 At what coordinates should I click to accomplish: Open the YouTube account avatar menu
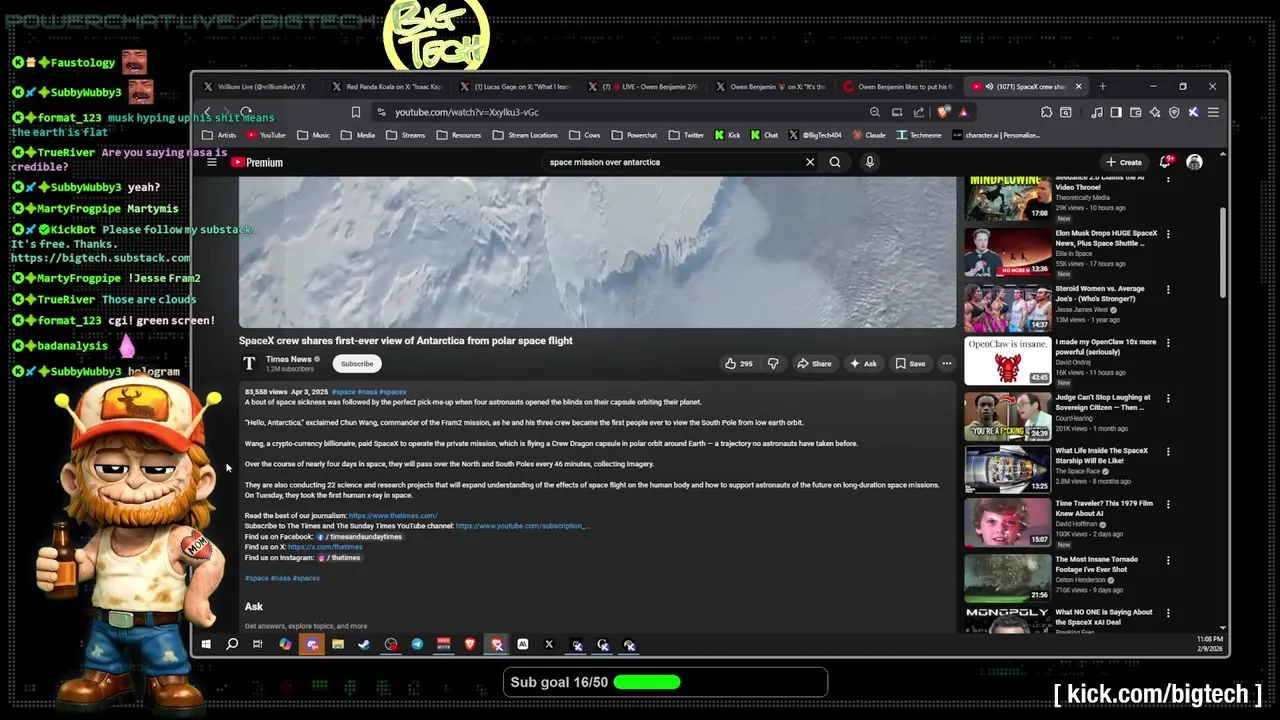coord(1194,162)
